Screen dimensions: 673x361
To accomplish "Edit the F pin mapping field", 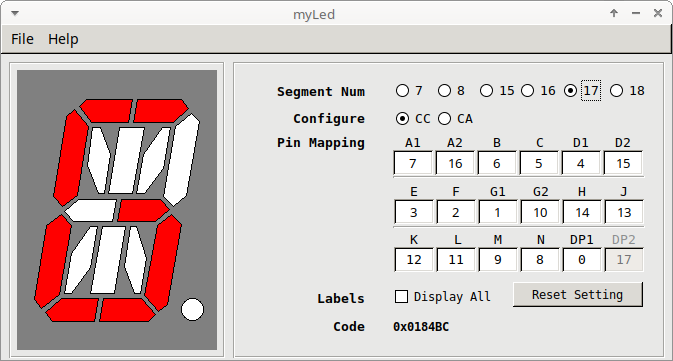I will click(x=456, y=212).
